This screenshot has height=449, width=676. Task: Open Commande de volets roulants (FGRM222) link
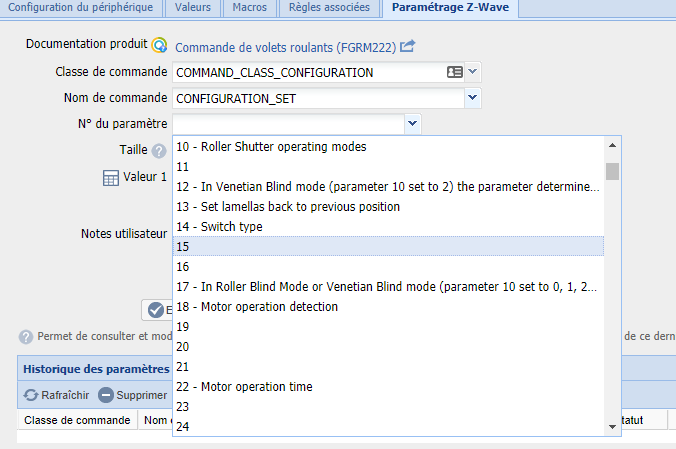(285, 47)
